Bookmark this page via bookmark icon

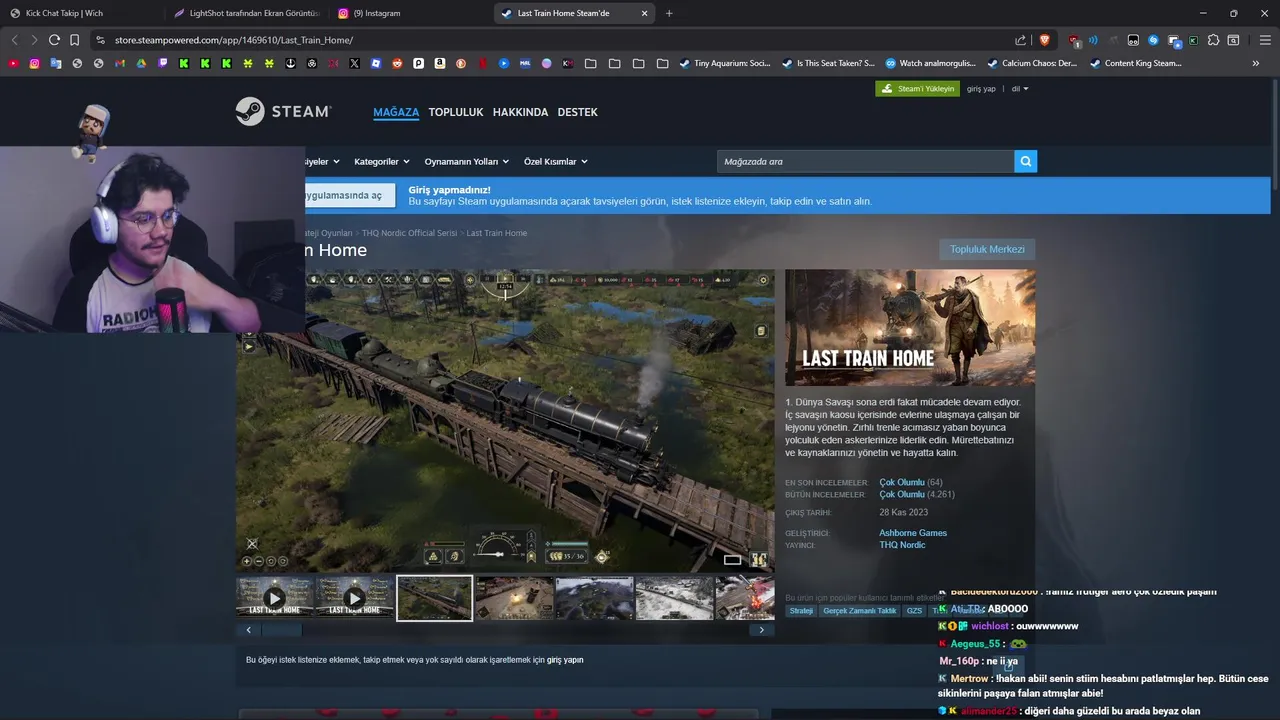click(x=75, y=40)
